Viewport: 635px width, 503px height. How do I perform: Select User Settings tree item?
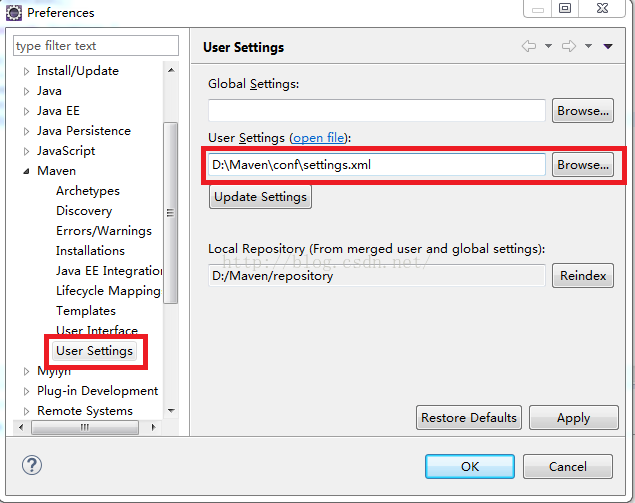tap(94, 351)
